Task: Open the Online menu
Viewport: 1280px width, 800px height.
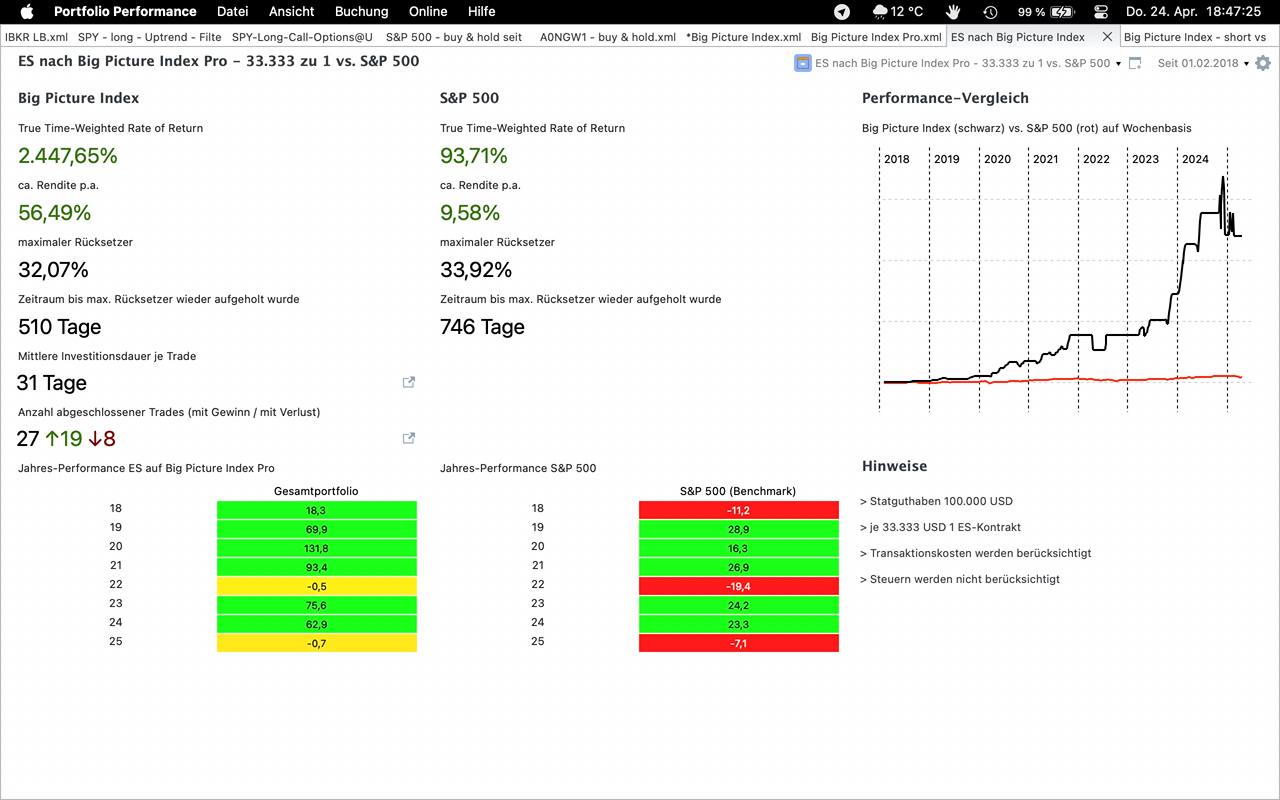Action: coord(428,12)
